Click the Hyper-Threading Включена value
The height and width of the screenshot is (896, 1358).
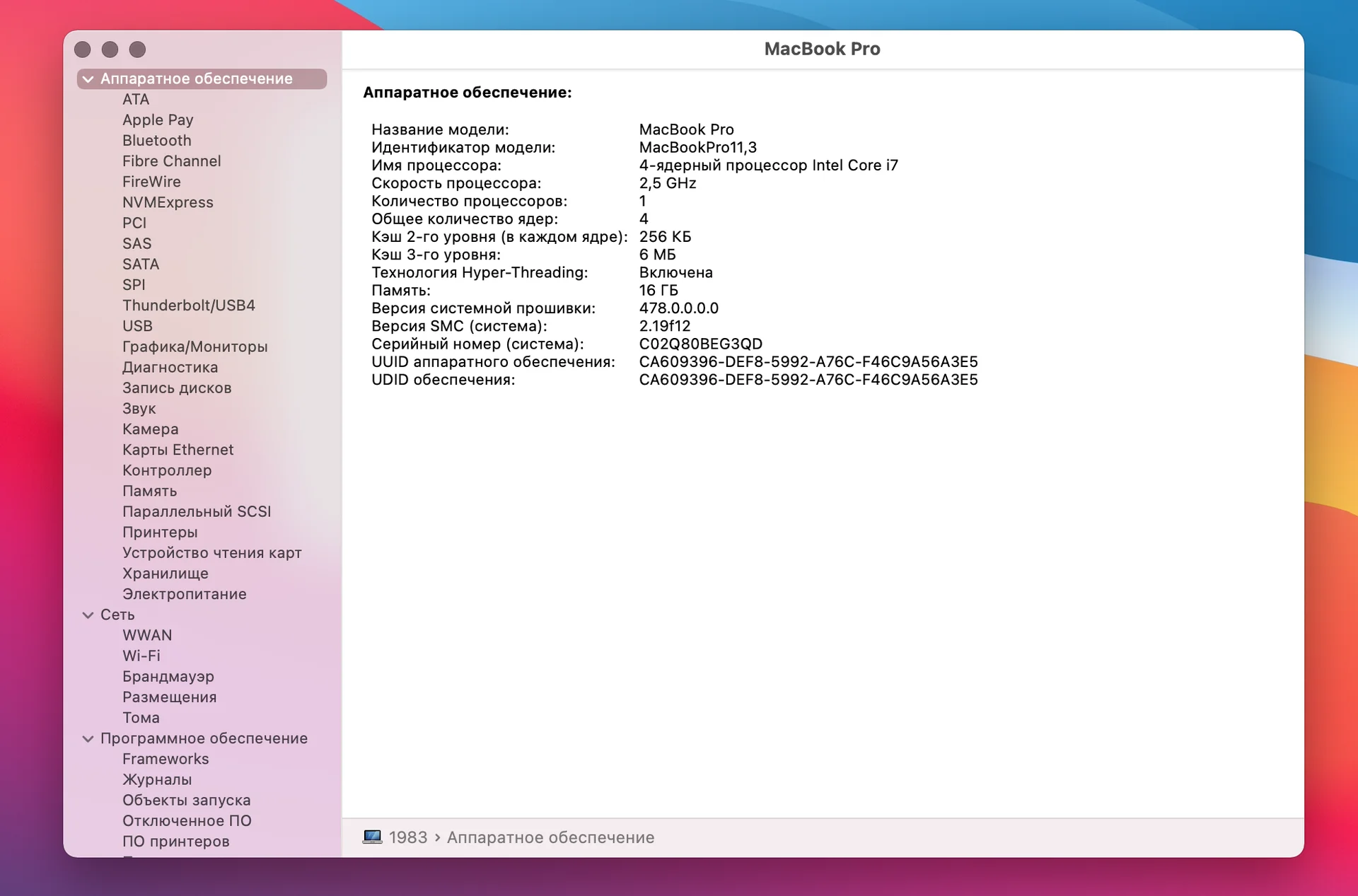676,272
